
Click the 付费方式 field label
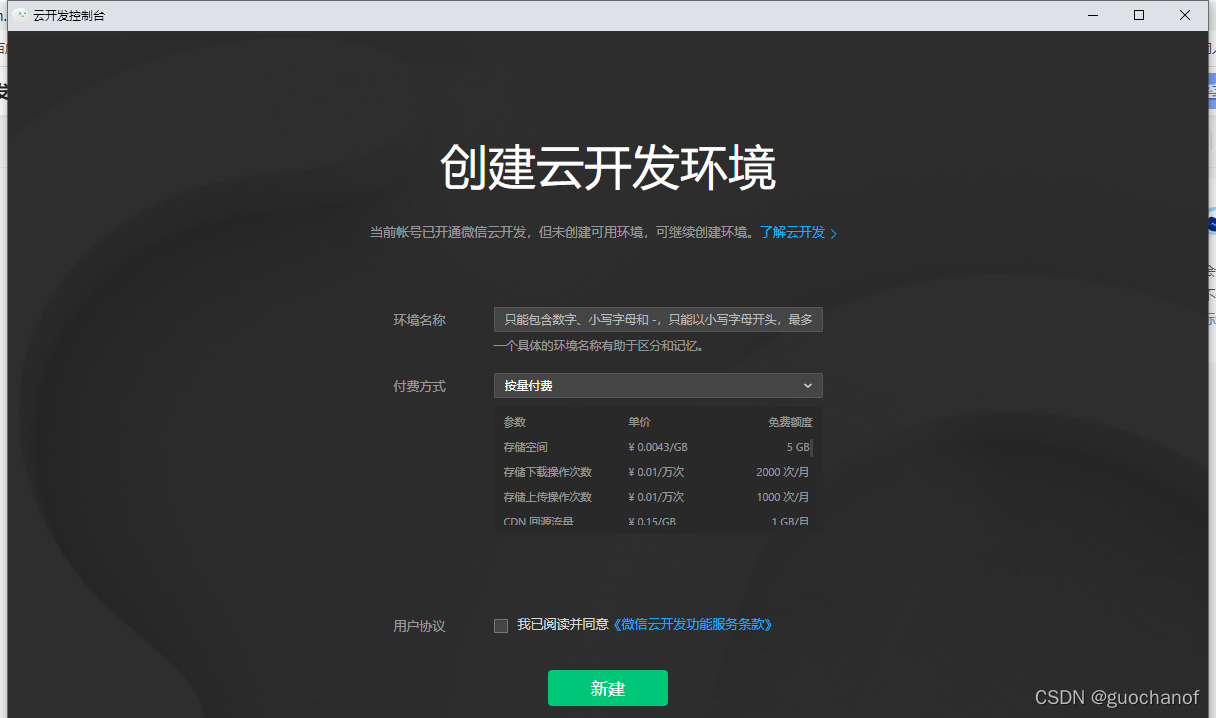(419, 386)
